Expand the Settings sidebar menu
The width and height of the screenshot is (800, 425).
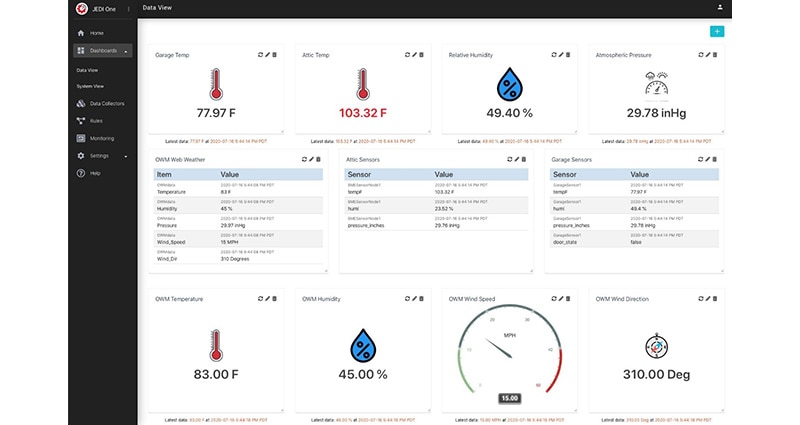click(126, 156)
